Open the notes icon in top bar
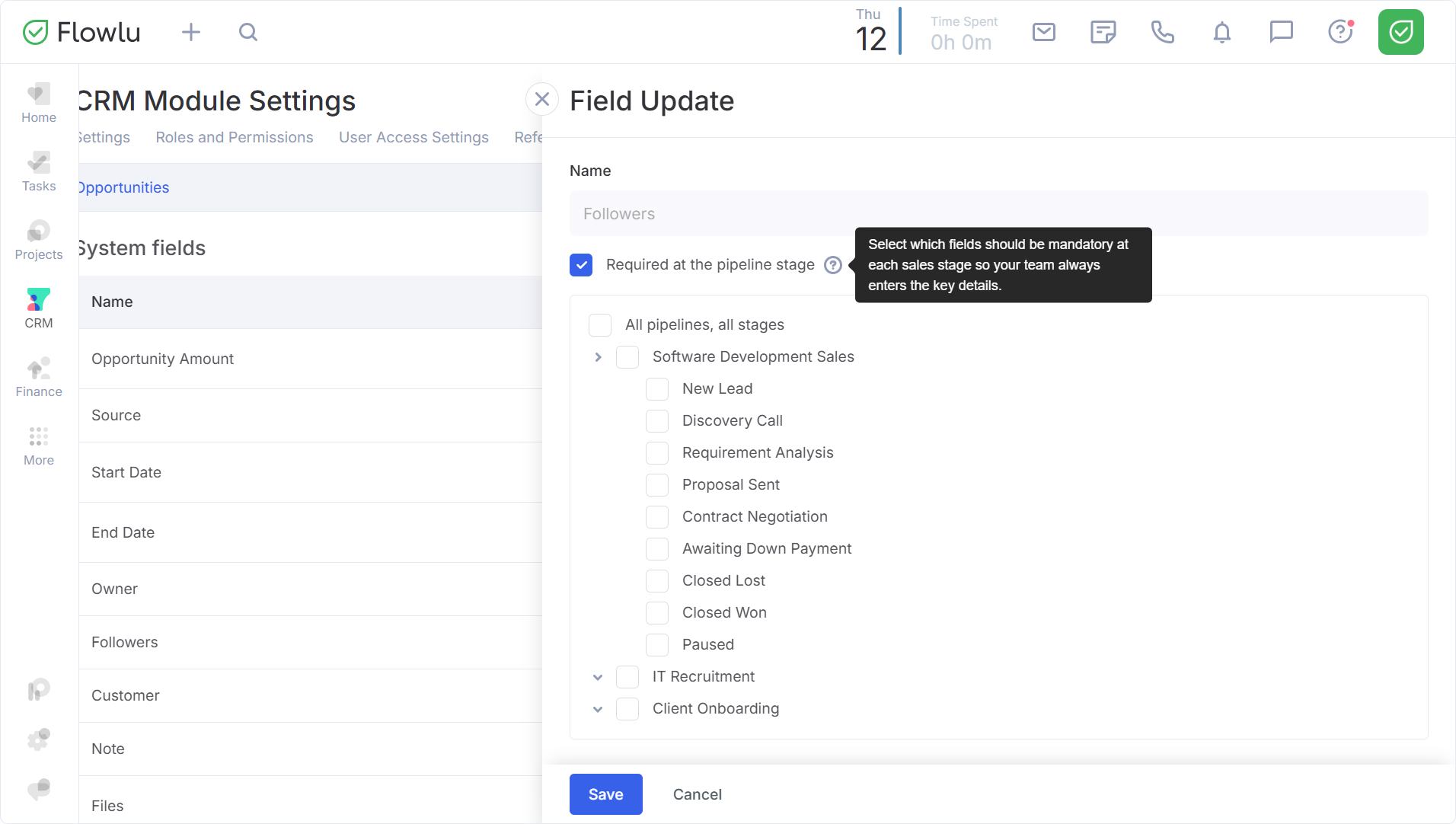The width and height of the screenshot is (1456, 824). coord(1103,32)
